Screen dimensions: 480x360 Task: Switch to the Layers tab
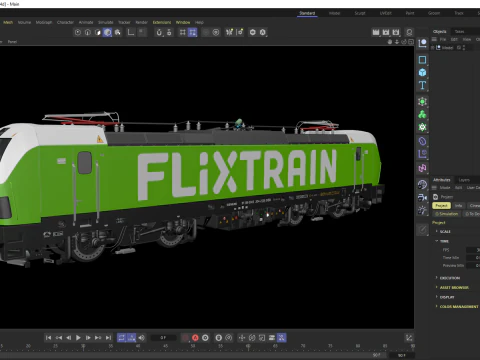pos(464,180)
